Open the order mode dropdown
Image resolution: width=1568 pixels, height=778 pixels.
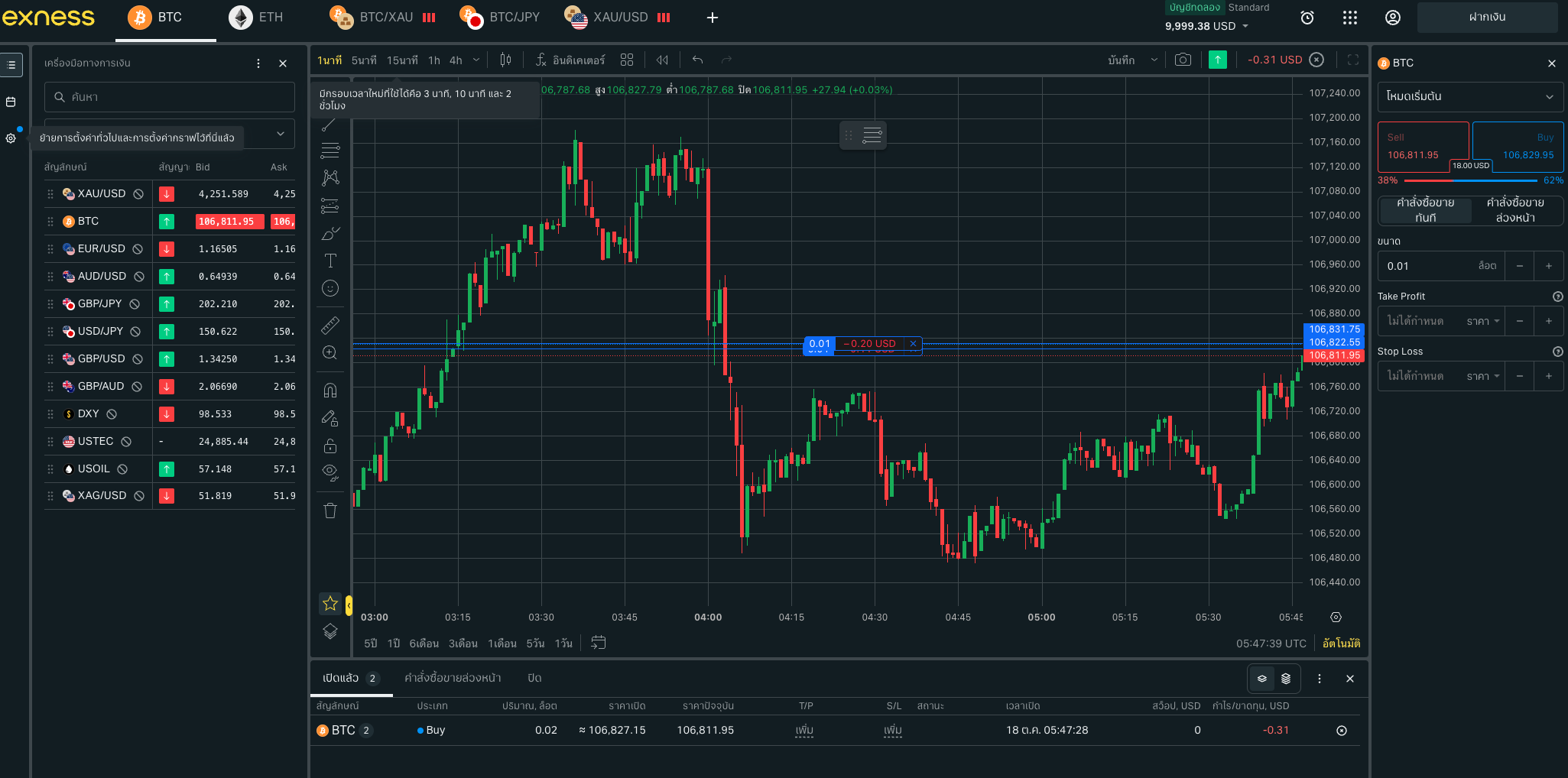(1470, 96)
